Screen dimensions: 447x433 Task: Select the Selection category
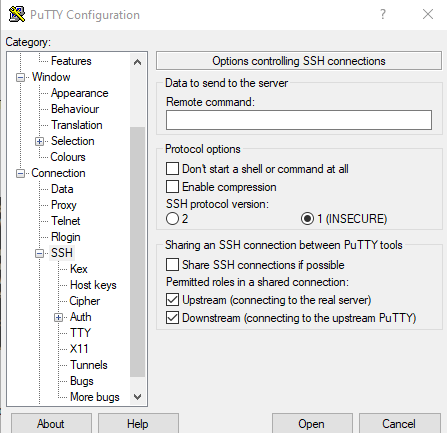click(73, 141)
